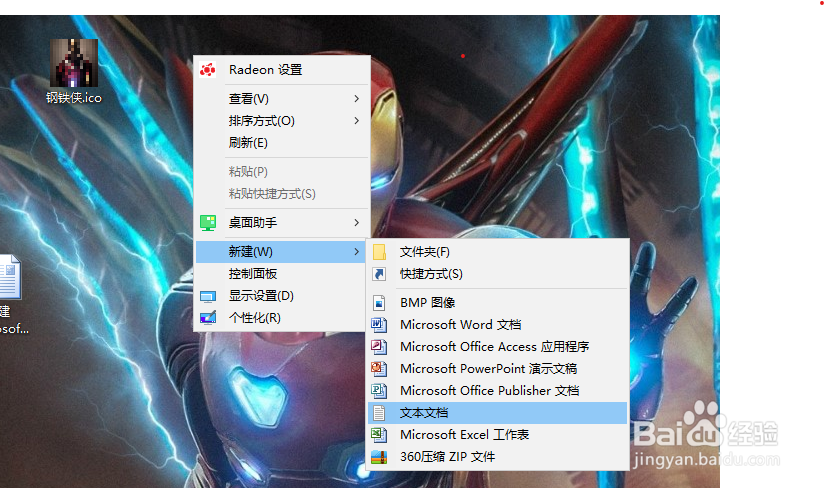Screen dimensions: 825x488
Task: Open 显示设置(D) from context menu
Action: (282, 296)
